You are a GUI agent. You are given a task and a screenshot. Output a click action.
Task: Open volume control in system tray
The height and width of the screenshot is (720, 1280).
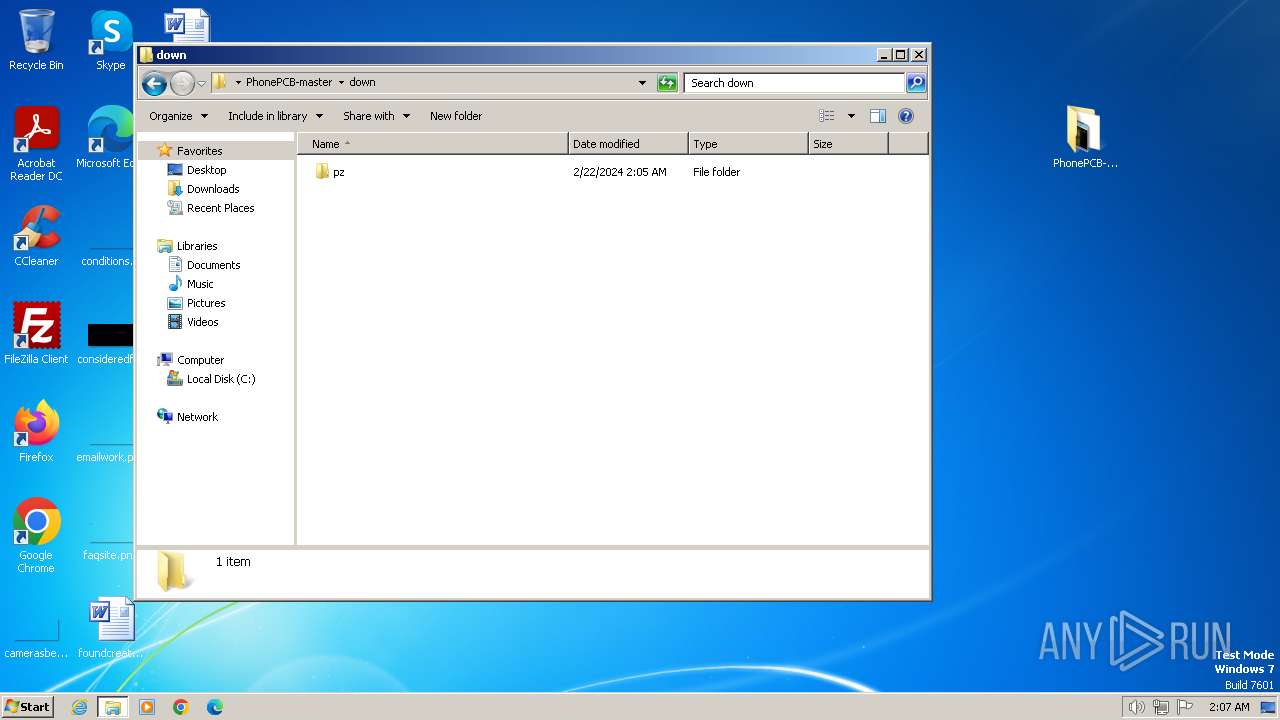tap(1136, 707)
